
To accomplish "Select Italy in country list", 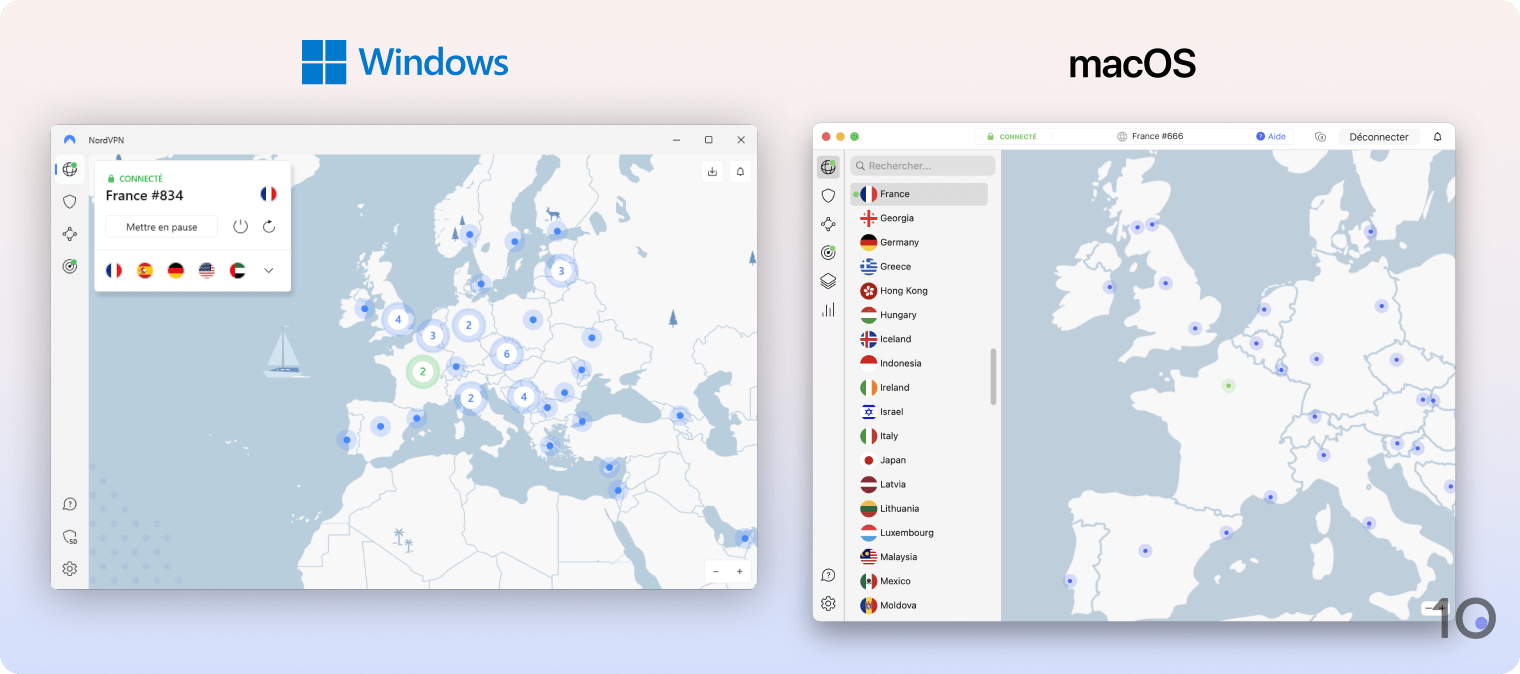I will [x=919, y=436].
